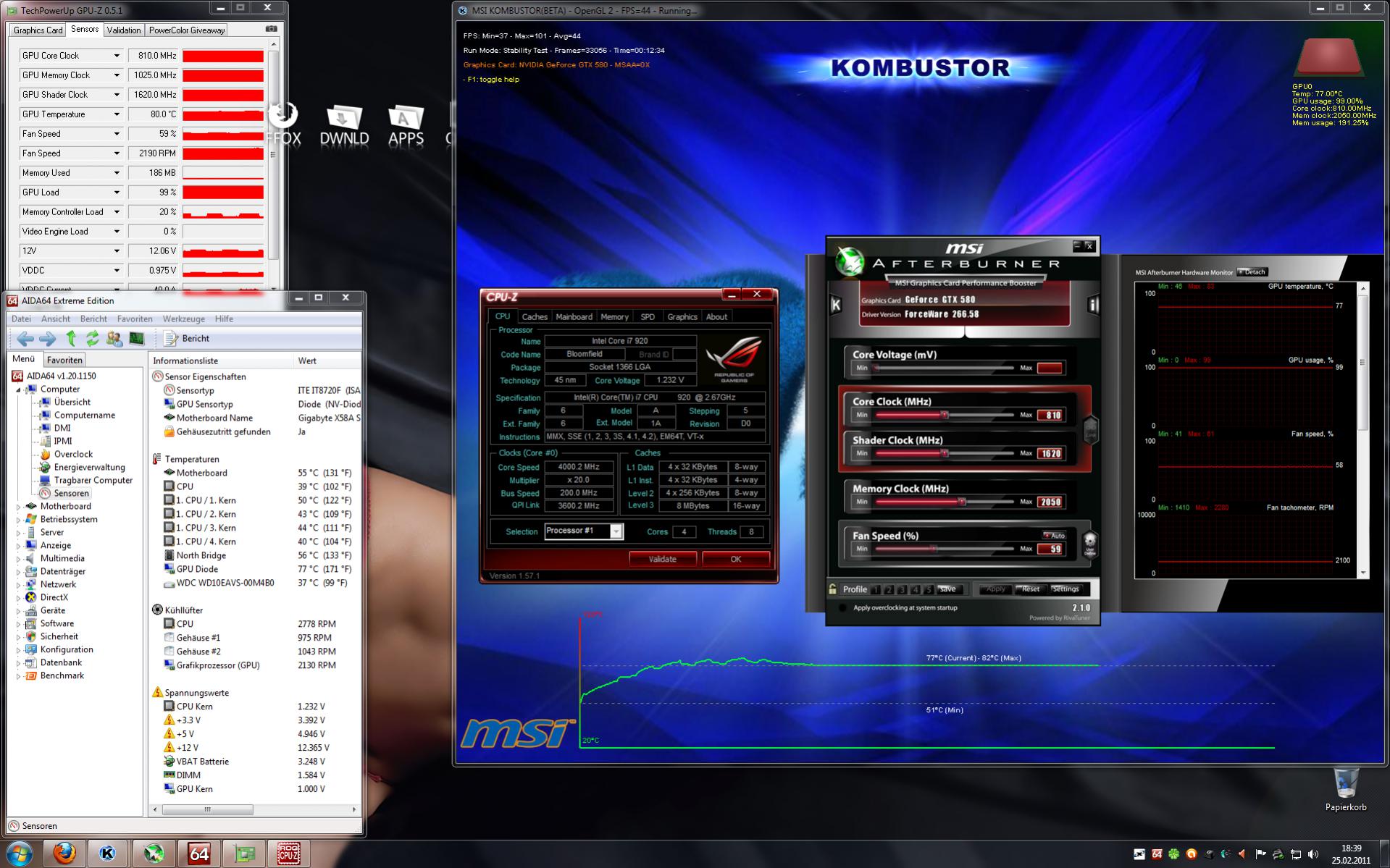This screenshot has width=1390, height=868.
Task: Click the Reset button in Afterburner
Action: [1030, 589]
